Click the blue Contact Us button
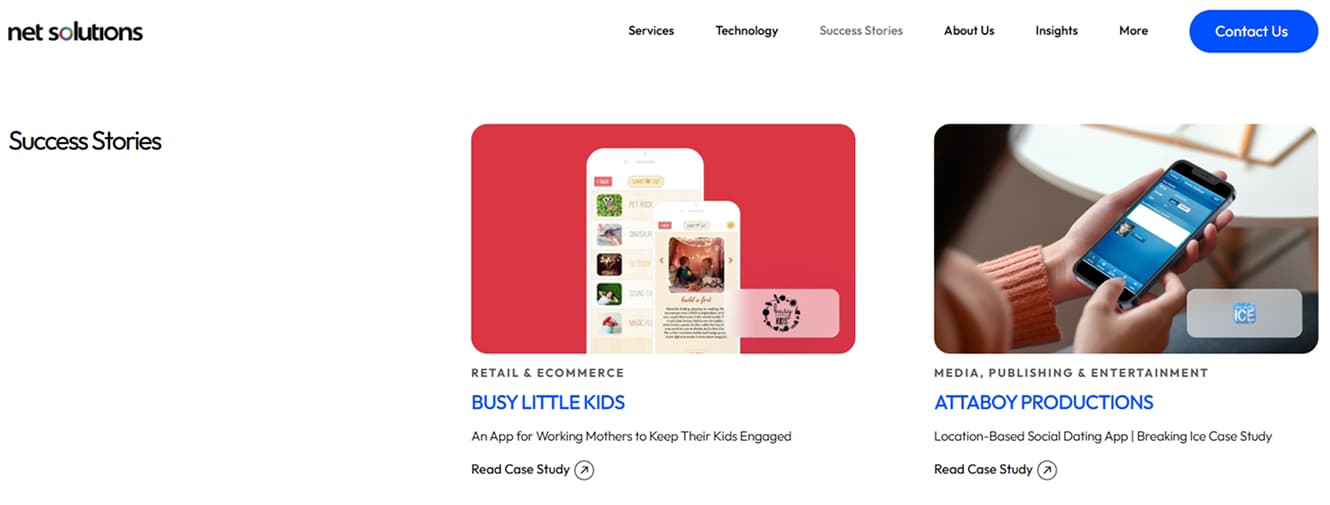 [x=1253, y=31]
